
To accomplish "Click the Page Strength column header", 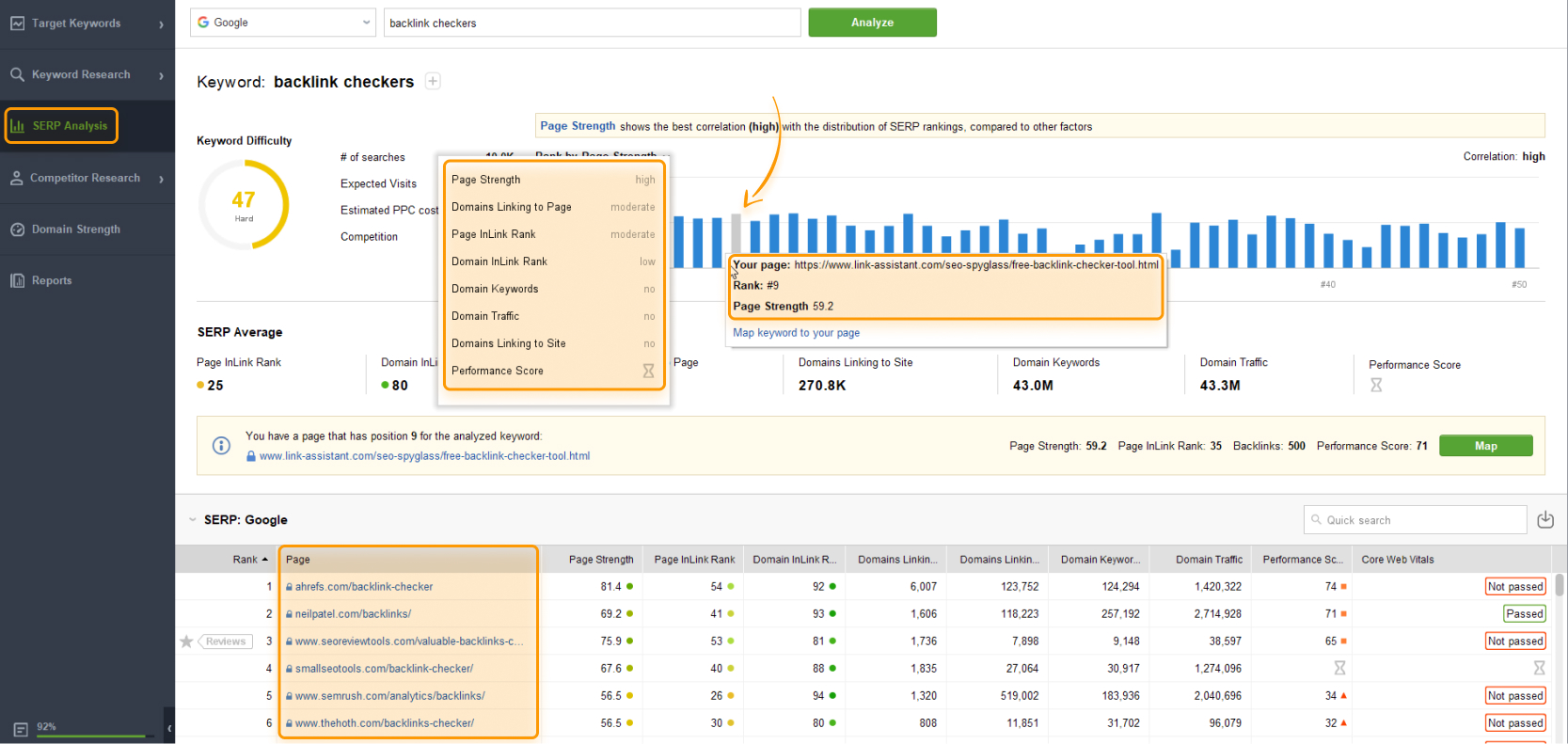I will click(x=601, y=560).
